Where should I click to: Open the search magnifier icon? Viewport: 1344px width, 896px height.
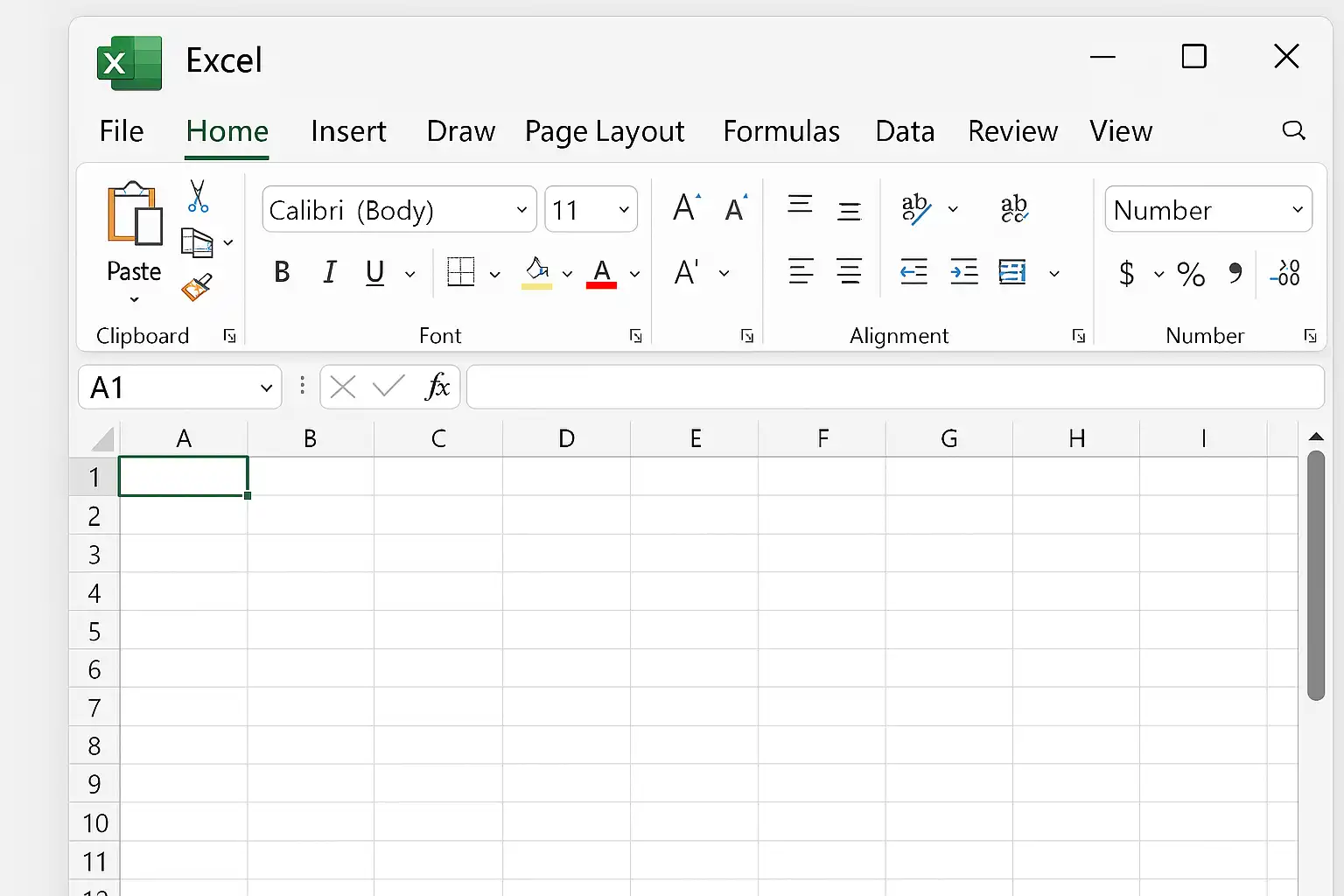1293,131
